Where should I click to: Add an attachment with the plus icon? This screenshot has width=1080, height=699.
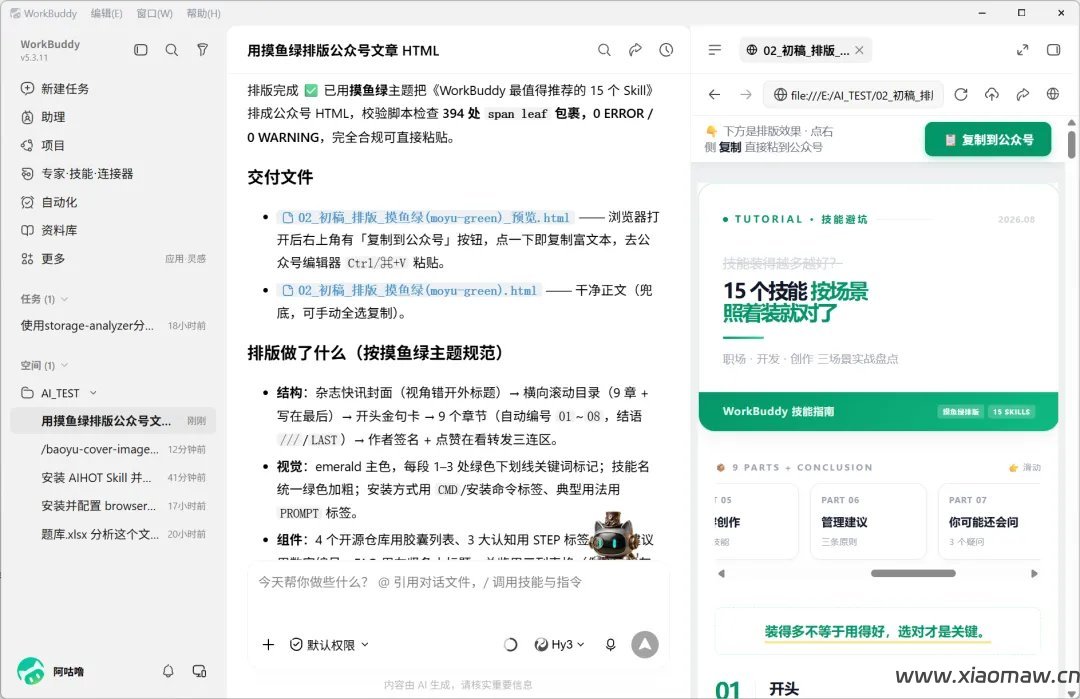(x=269, y=645)
